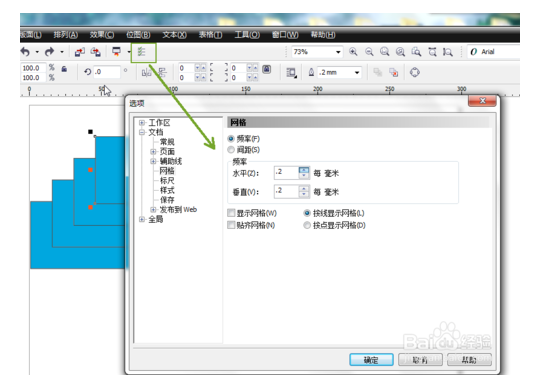Expand the 辅助线 tree node
The height and width of the screenshot is (387, 553).
pyautogui.click(x=153, y=161)
